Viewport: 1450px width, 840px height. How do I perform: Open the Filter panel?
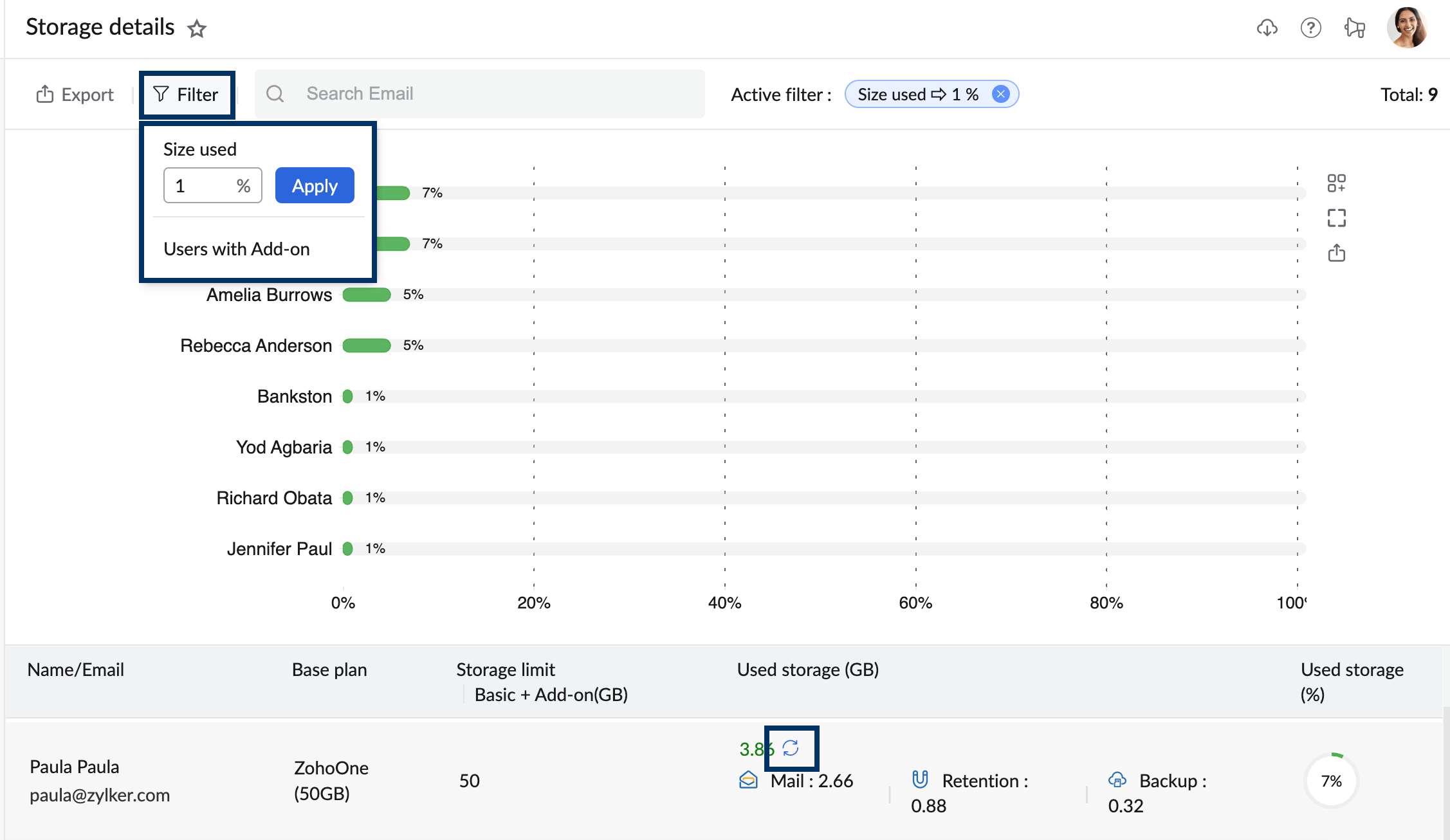187,94
